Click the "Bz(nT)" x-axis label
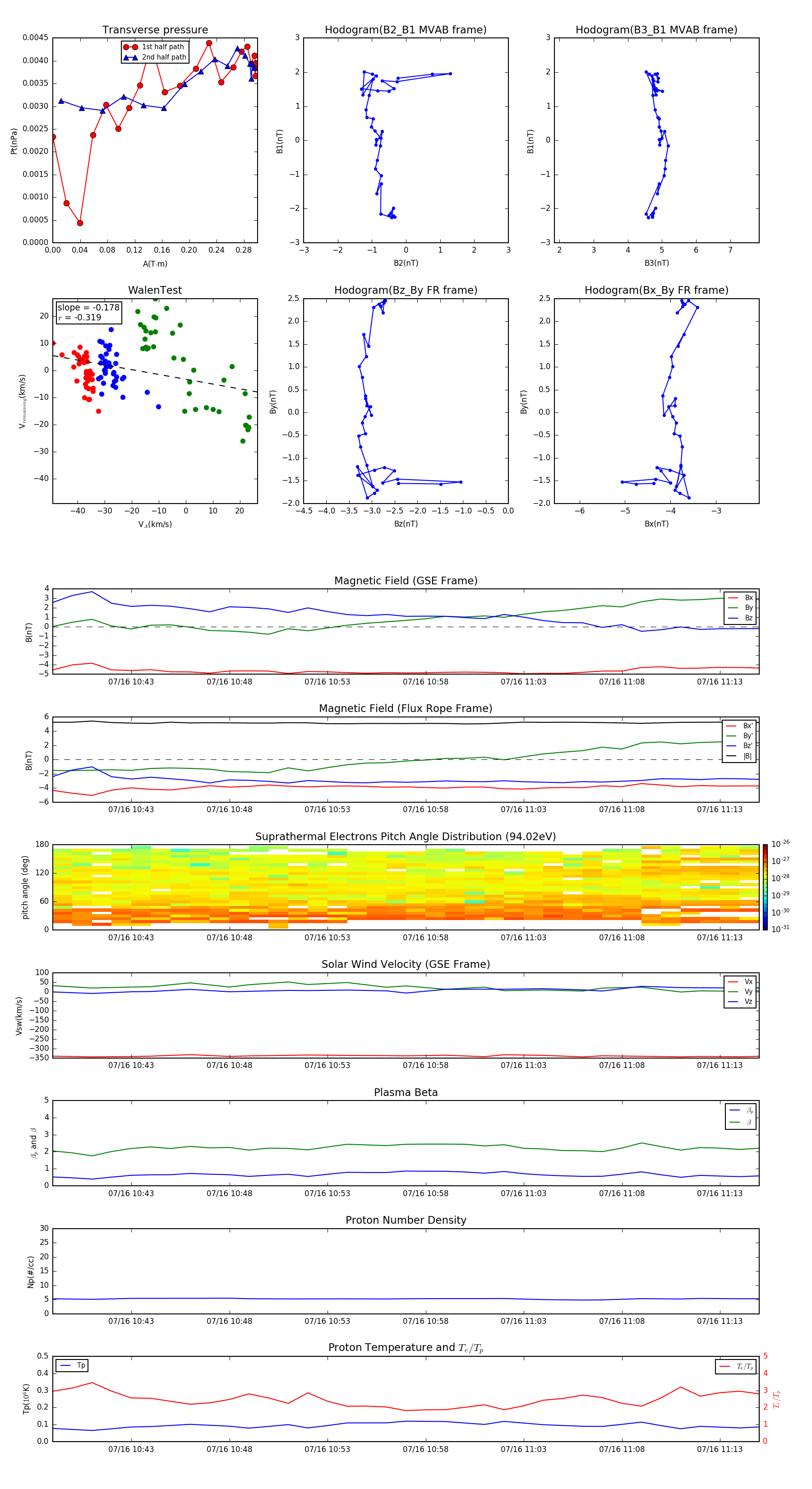 click(406, 524)
